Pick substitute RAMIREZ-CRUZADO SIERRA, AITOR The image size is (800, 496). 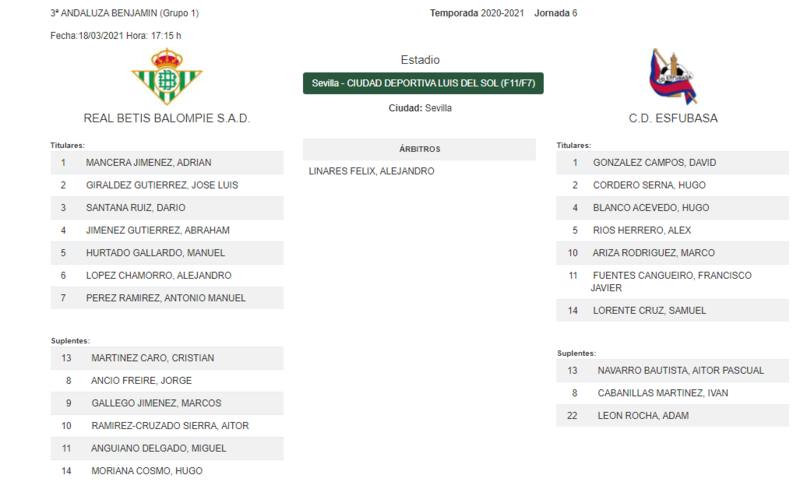(167, 426)
